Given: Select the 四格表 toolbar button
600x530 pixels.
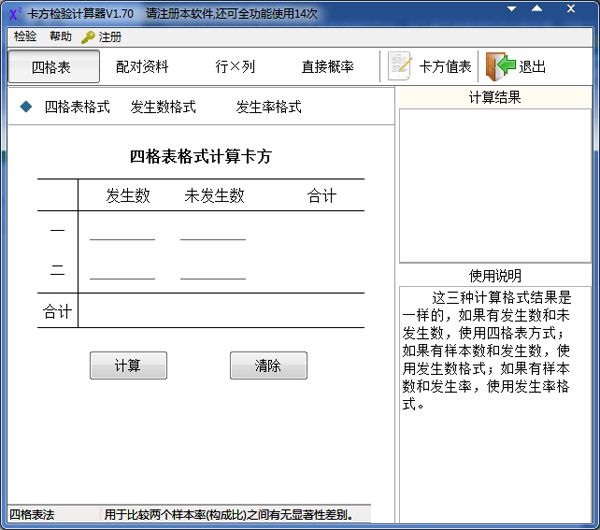Looking at the screenshot, I should (53, 67).
